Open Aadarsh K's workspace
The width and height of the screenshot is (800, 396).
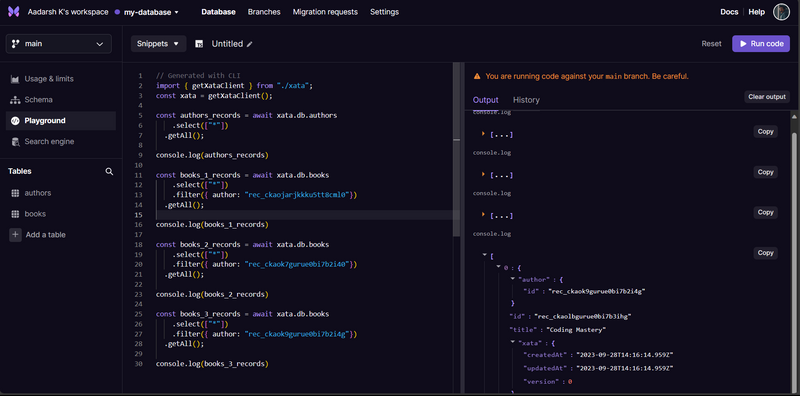point(68,12)
